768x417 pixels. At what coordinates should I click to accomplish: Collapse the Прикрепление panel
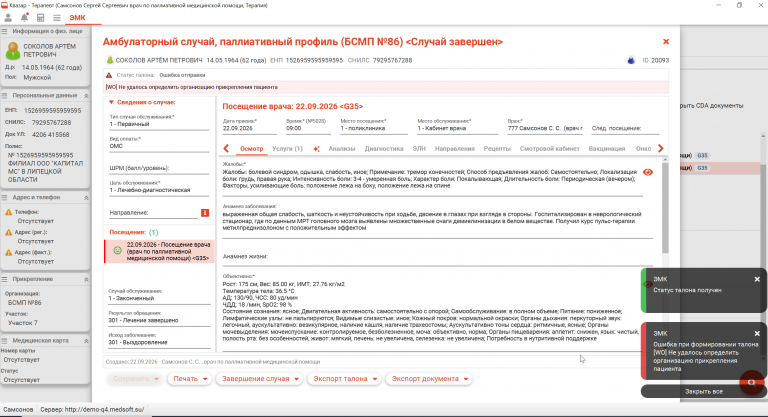coord(86,279)
